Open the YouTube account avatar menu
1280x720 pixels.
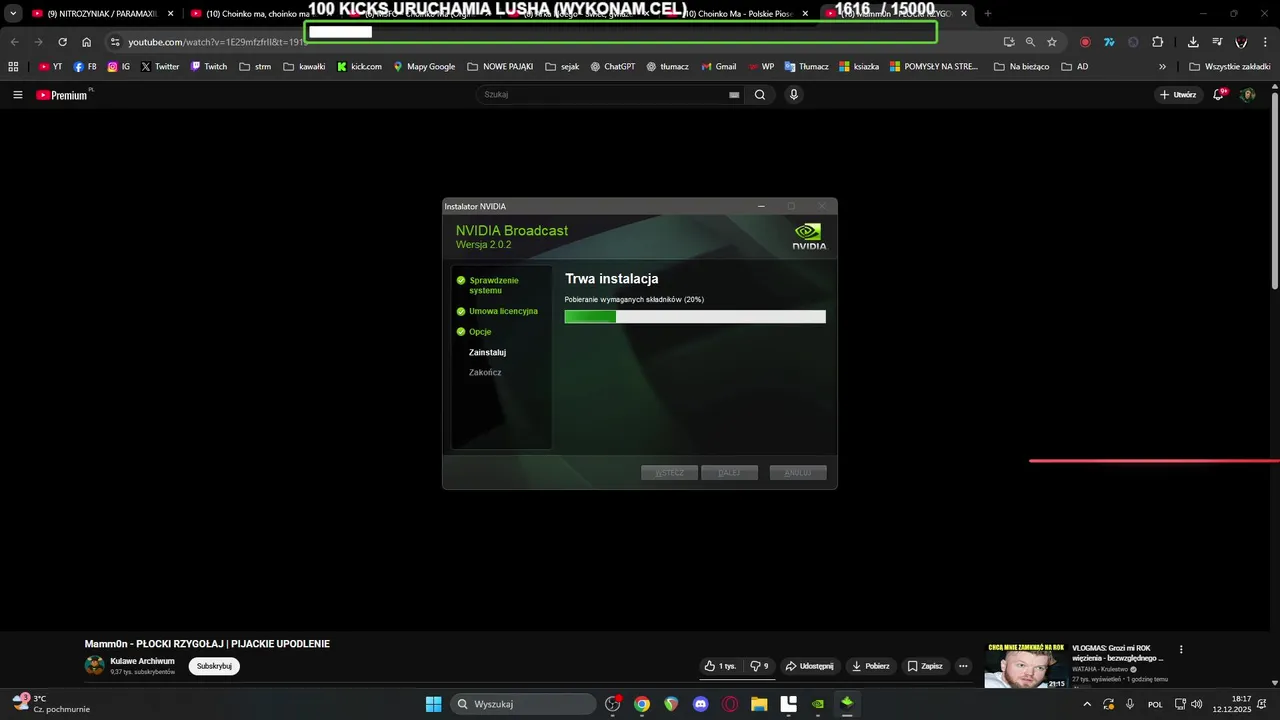point(1247,95)
